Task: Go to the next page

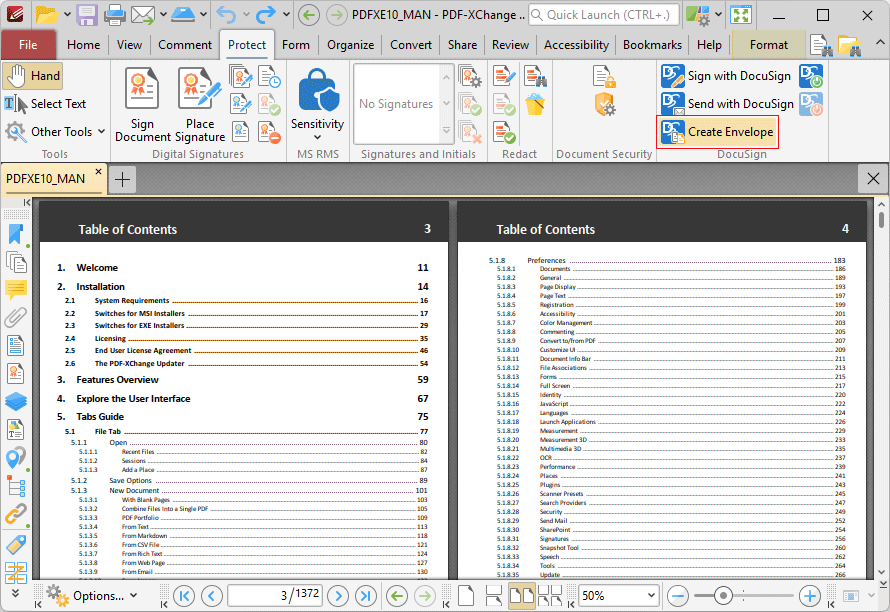Action: (x=338, y=596)
